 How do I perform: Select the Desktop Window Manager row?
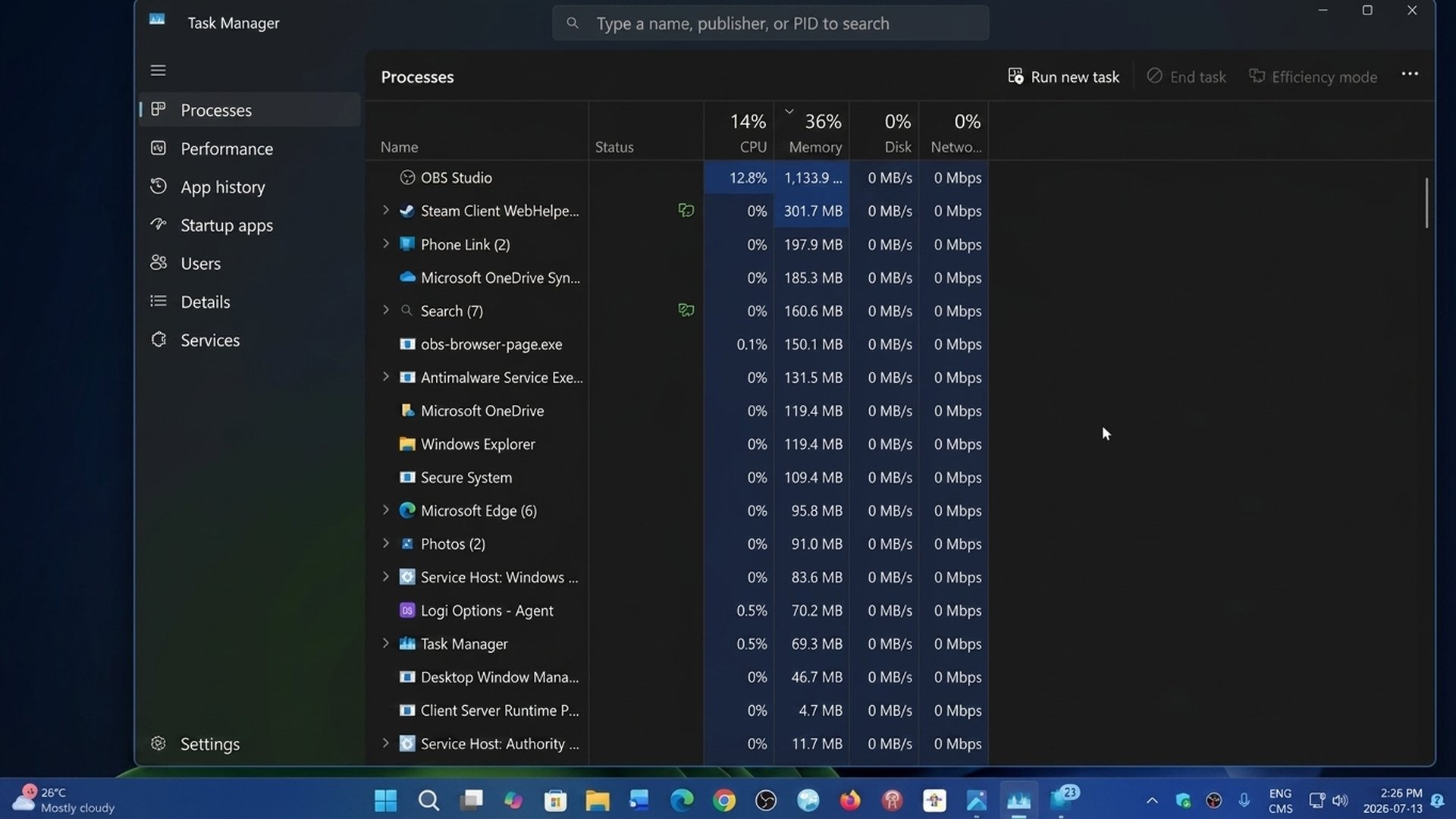pos(677,677)
